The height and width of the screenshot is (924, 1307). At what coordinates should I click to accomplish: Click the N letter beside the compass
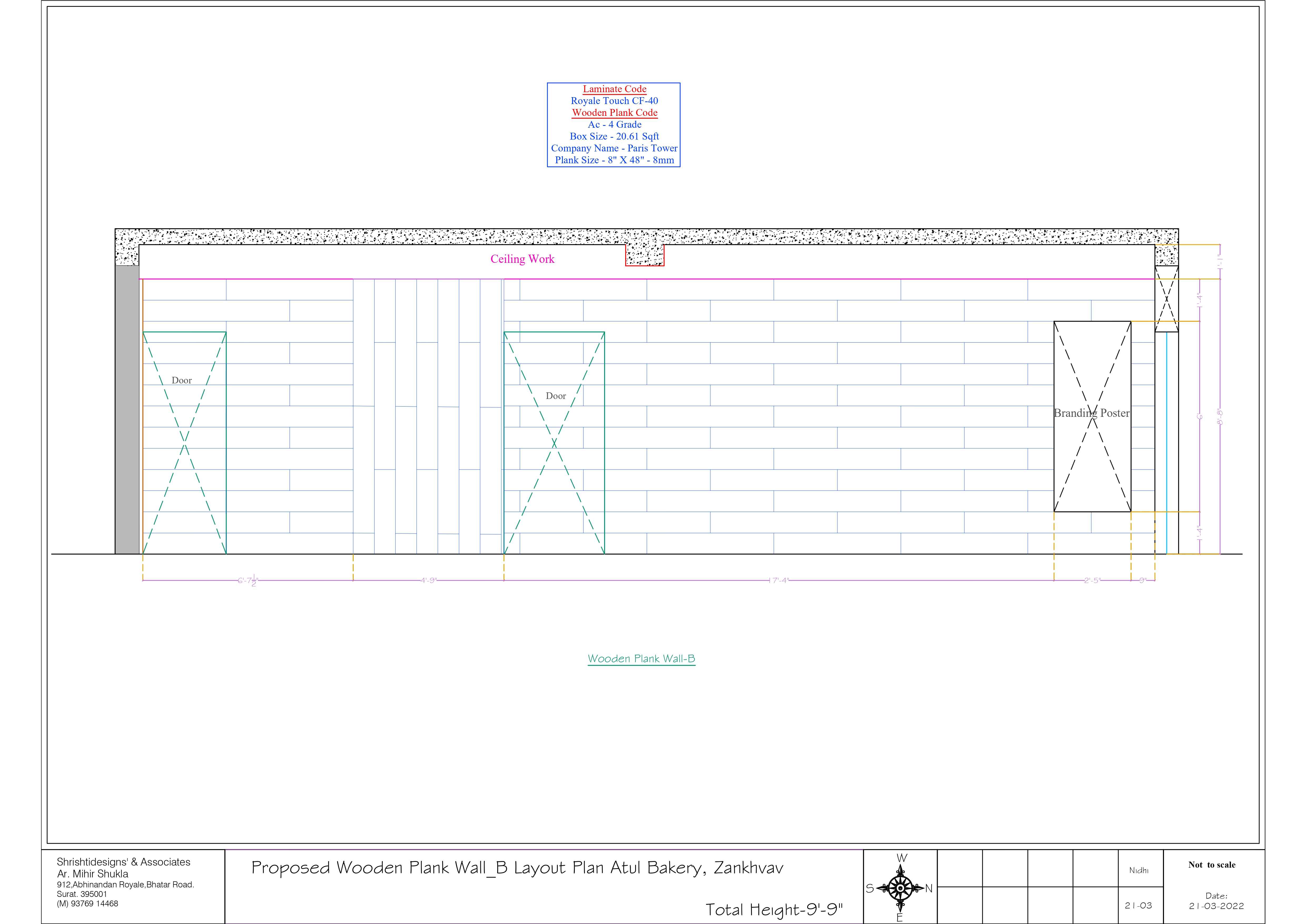(929, 888)
